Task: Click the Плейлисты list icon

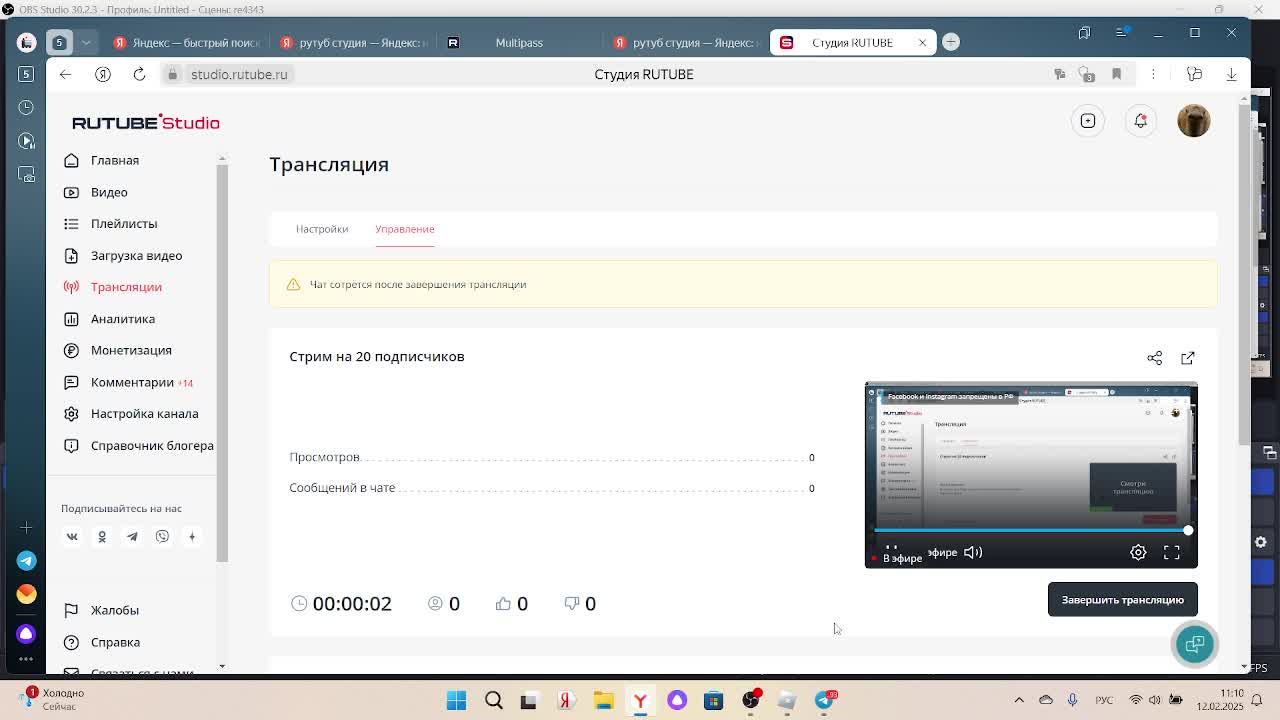Action: (x=71, y=223)
